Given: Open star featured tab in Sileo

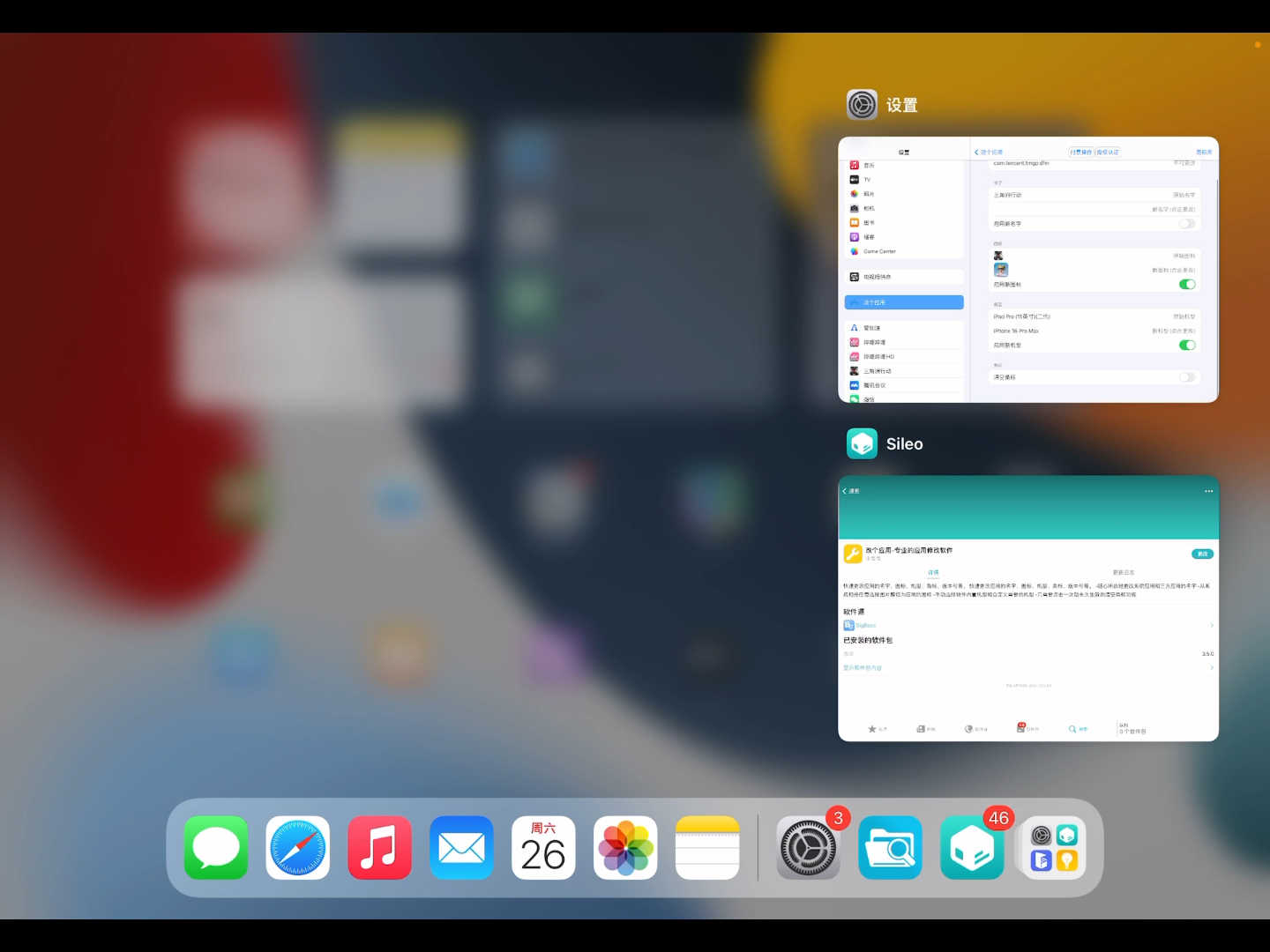Looking at the screenshot, I should [878, 729].
